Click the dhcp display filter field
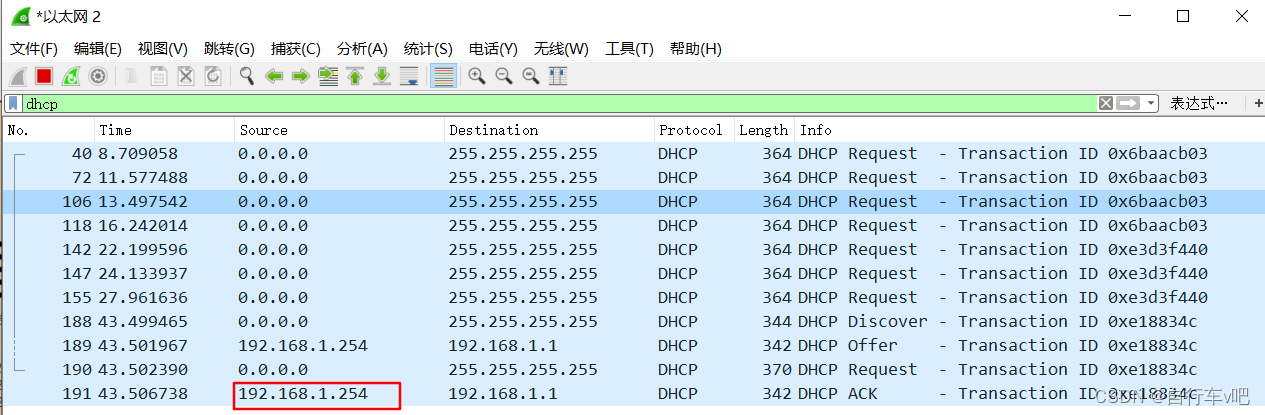Image resolution: width=1265 pixels, height=415 pixels. tap(560, 103)
